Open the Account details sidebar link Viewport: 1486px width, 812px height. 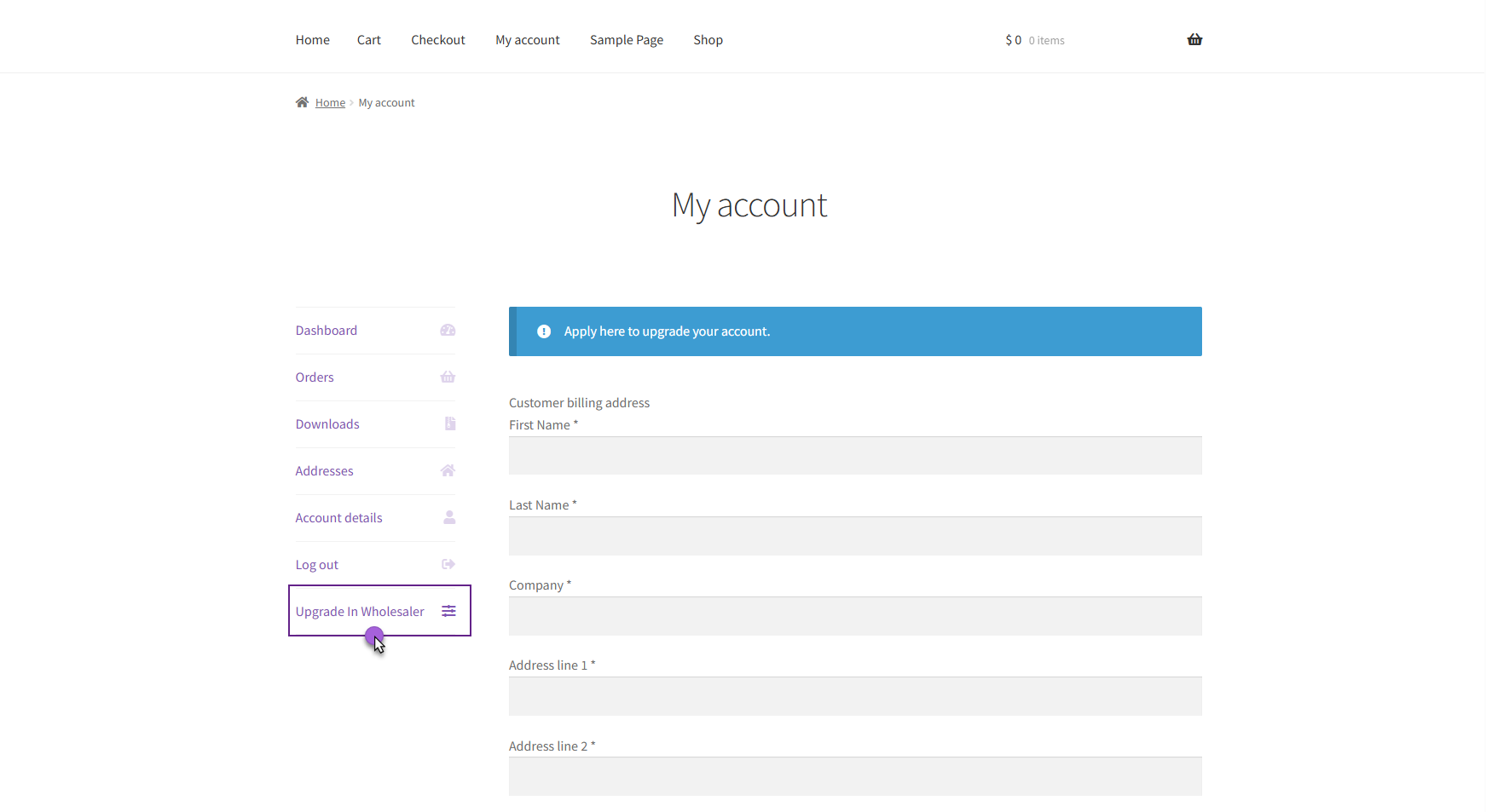pyautogui.click(x=338, y=518)
